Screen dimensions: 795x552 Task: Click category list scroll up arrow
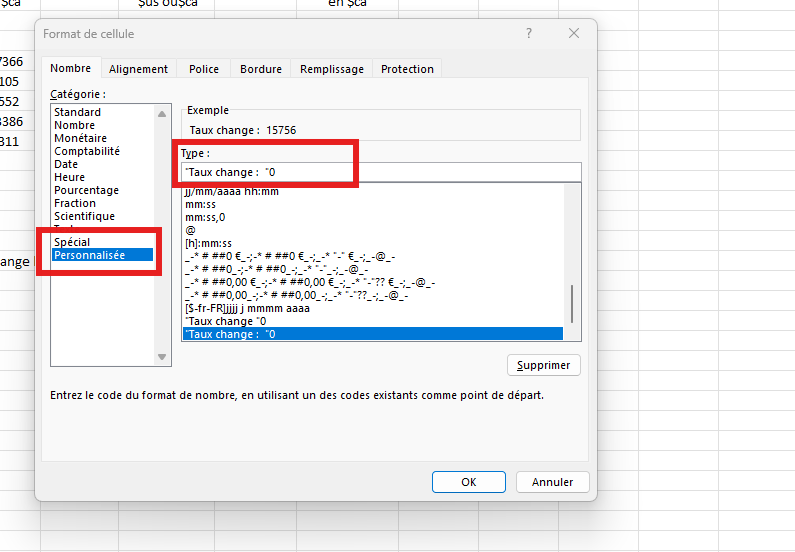[x=163, y=113]
